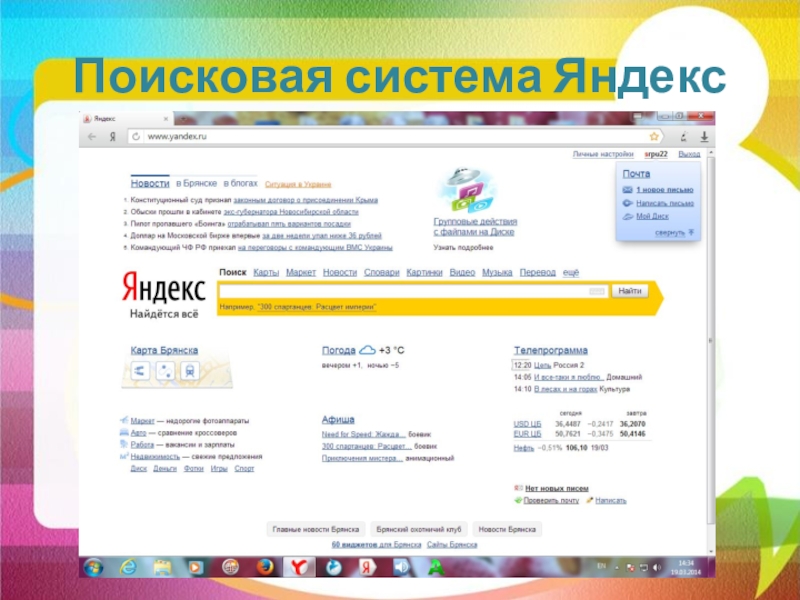This screenshot has height=600, width=800.
Task: Open the Почта heading link
Action: 636,174
